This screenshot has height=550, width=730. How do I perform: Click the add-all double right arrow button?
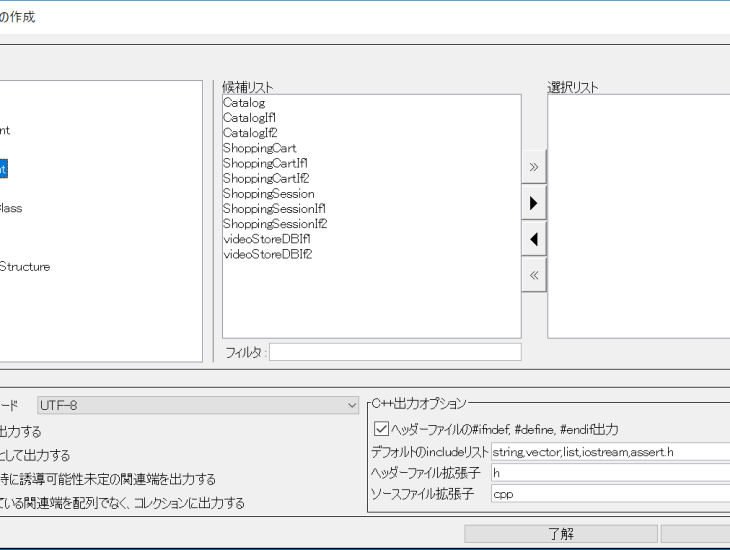[534, 167]
